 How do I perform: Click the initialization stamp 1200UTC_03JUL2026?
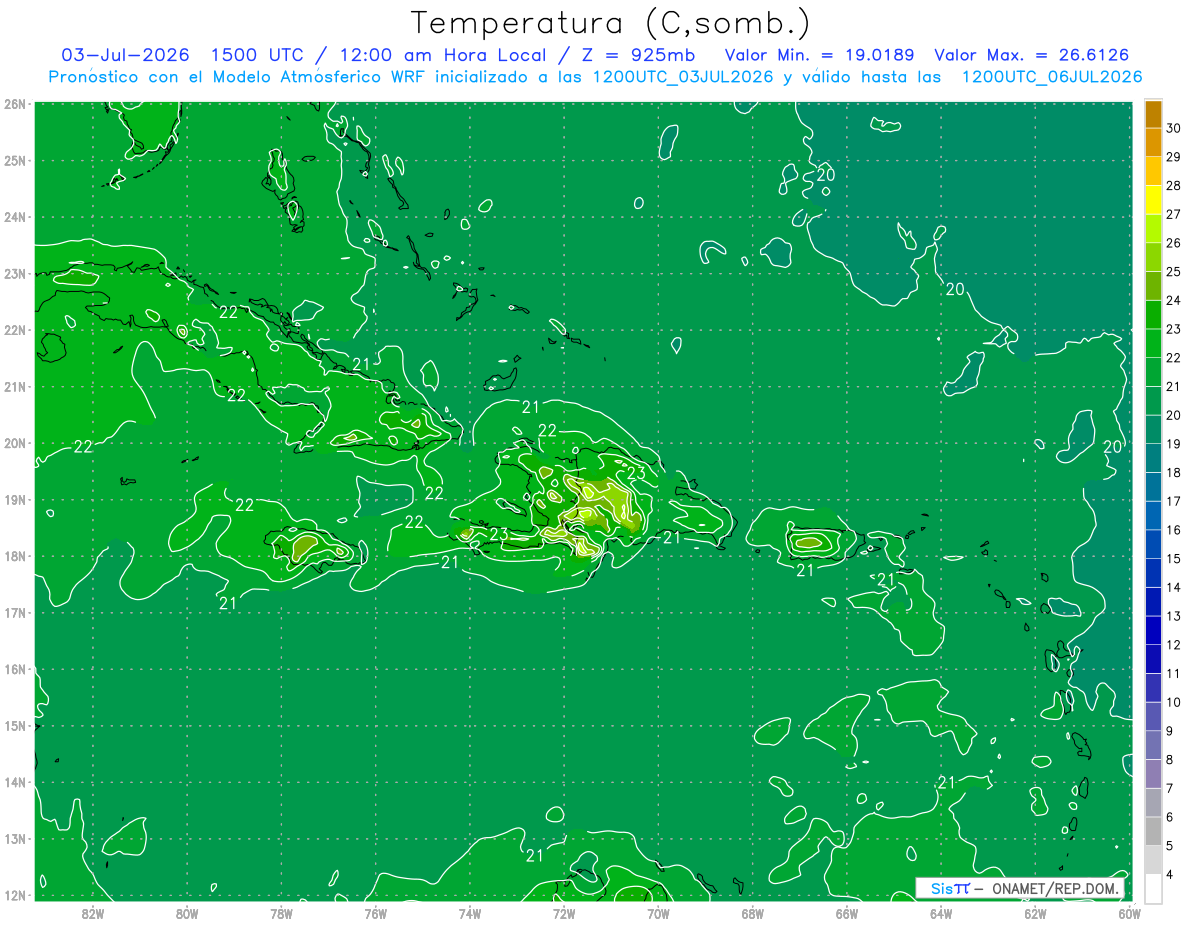coord(683,77)
